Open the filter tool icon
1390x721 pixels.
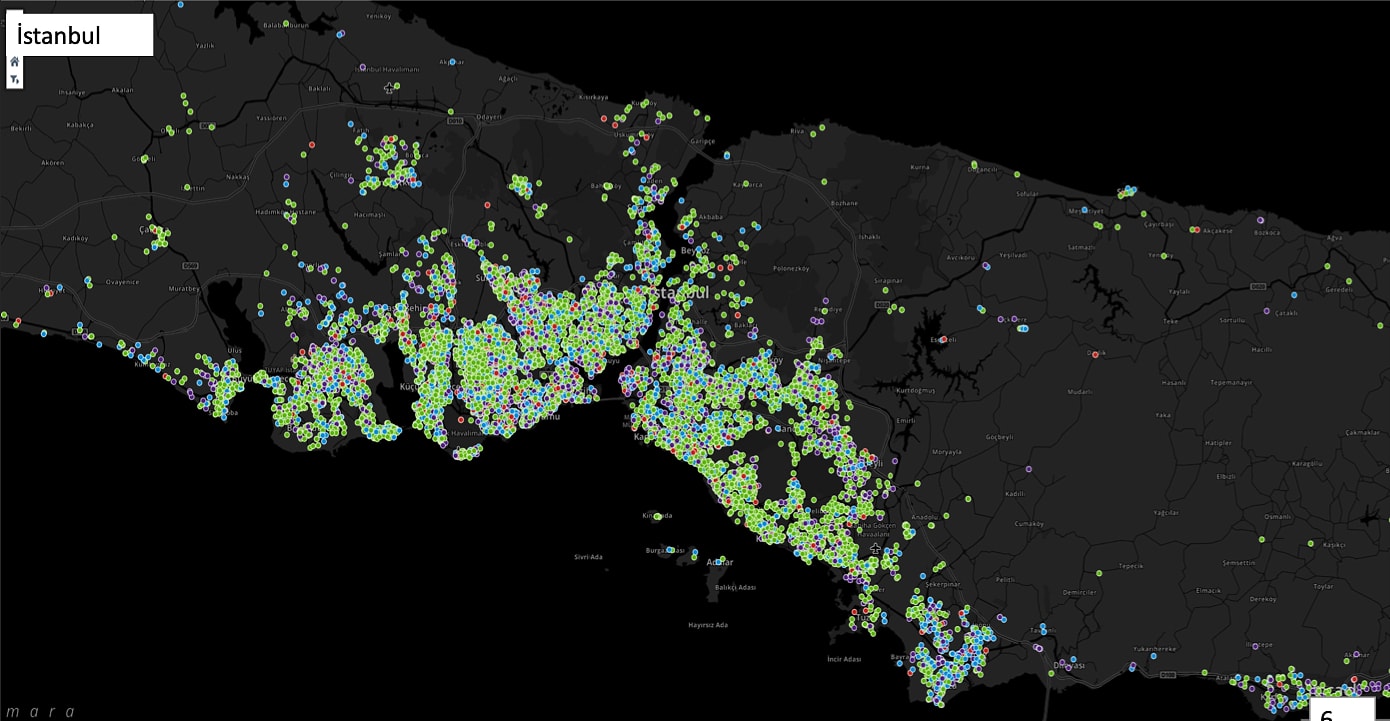pos(15,79)
